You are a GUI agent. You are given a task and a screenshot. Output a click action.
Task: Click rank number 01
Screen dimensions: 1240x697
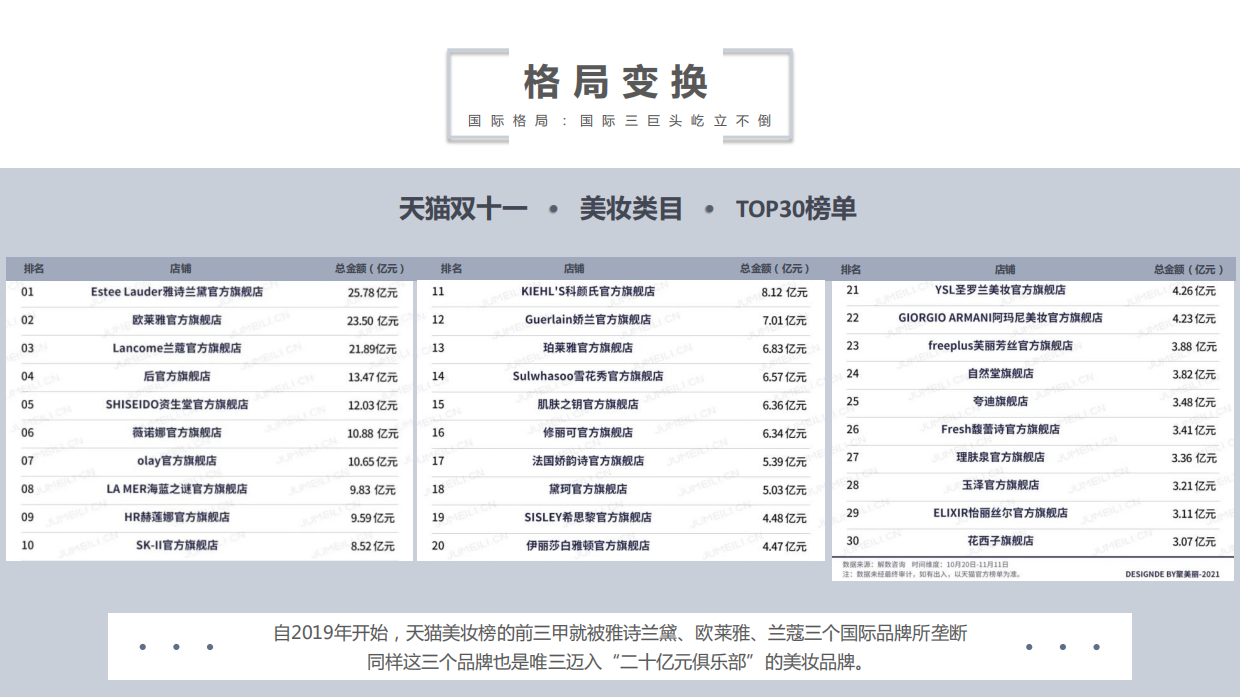point(27,292)
